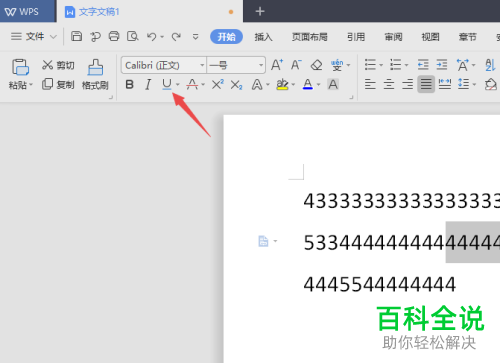
Task: Apply blue font color
Action: click(x=308, y=85)
